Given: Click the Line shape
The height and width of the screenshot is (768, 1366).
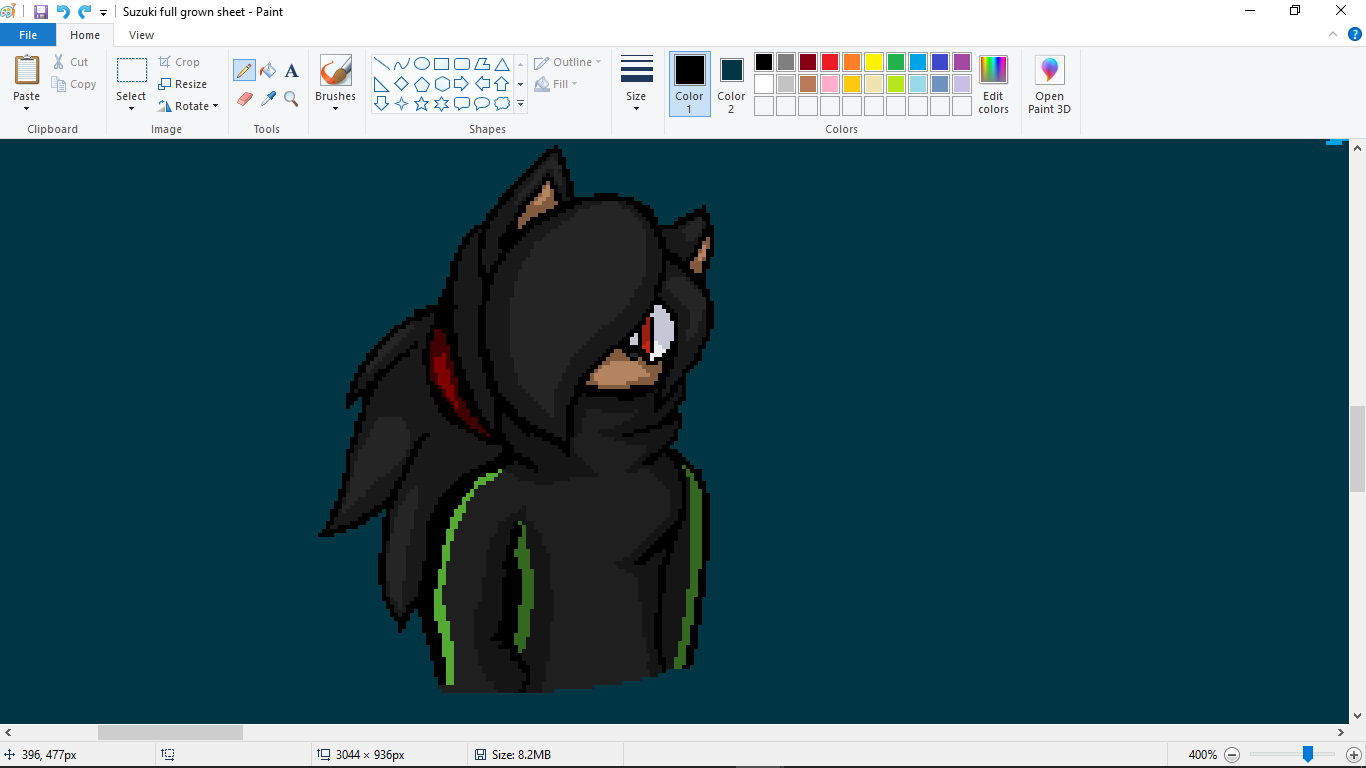Looking at the screenshot, I should (x=381, y=64).
